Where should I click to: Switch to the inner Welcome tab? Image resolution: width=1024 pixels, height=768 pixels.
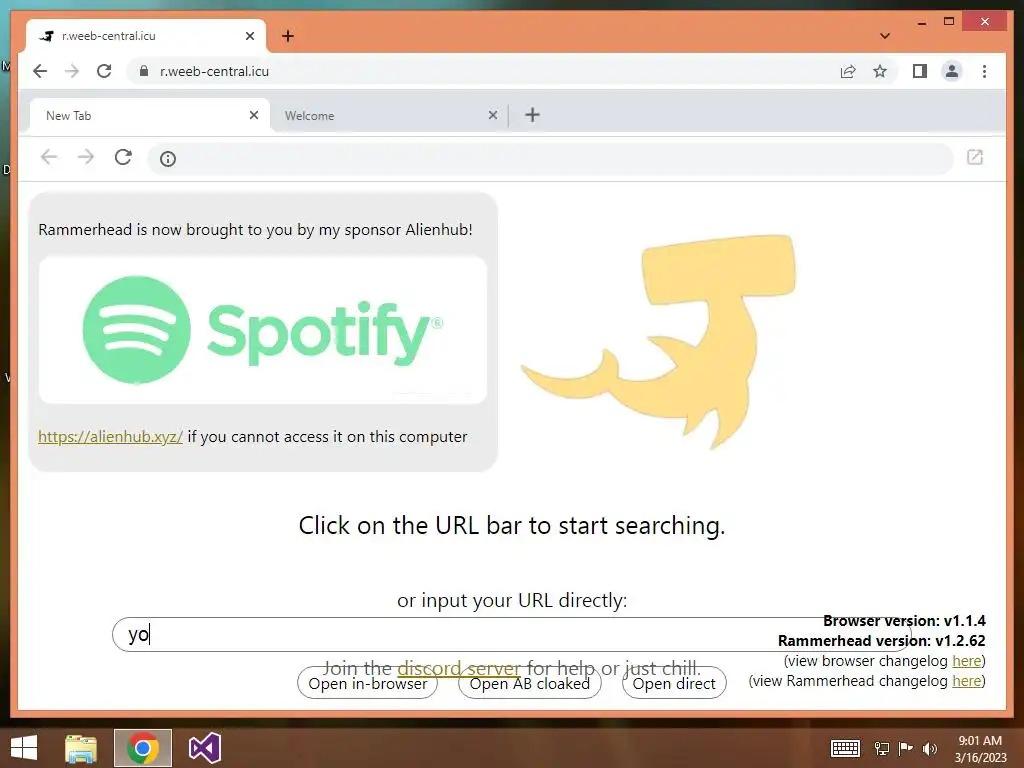[x=389, y=116]
